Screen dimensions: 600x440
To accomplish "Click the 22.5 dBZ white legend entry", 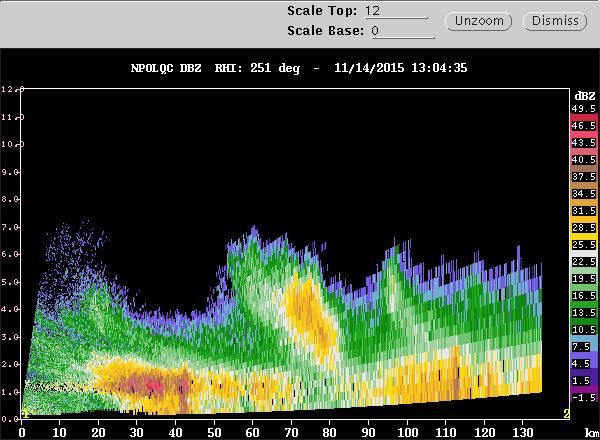I will [583, 262].
